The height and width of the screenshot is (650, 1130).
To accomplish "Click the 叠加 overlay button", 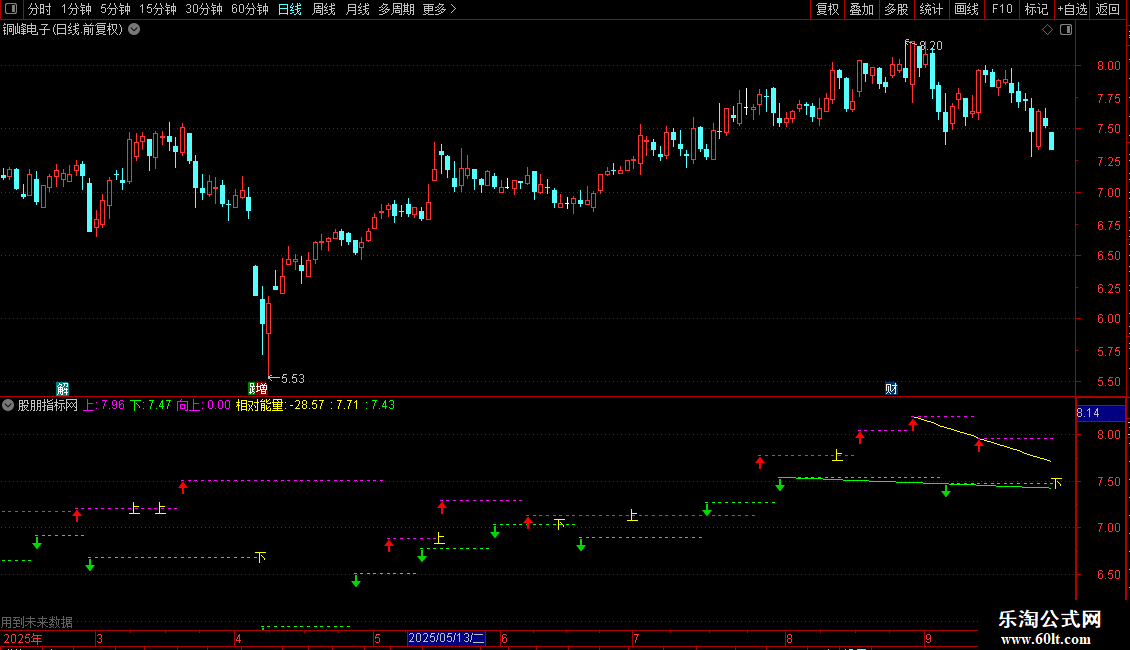I will pos(862,9).
